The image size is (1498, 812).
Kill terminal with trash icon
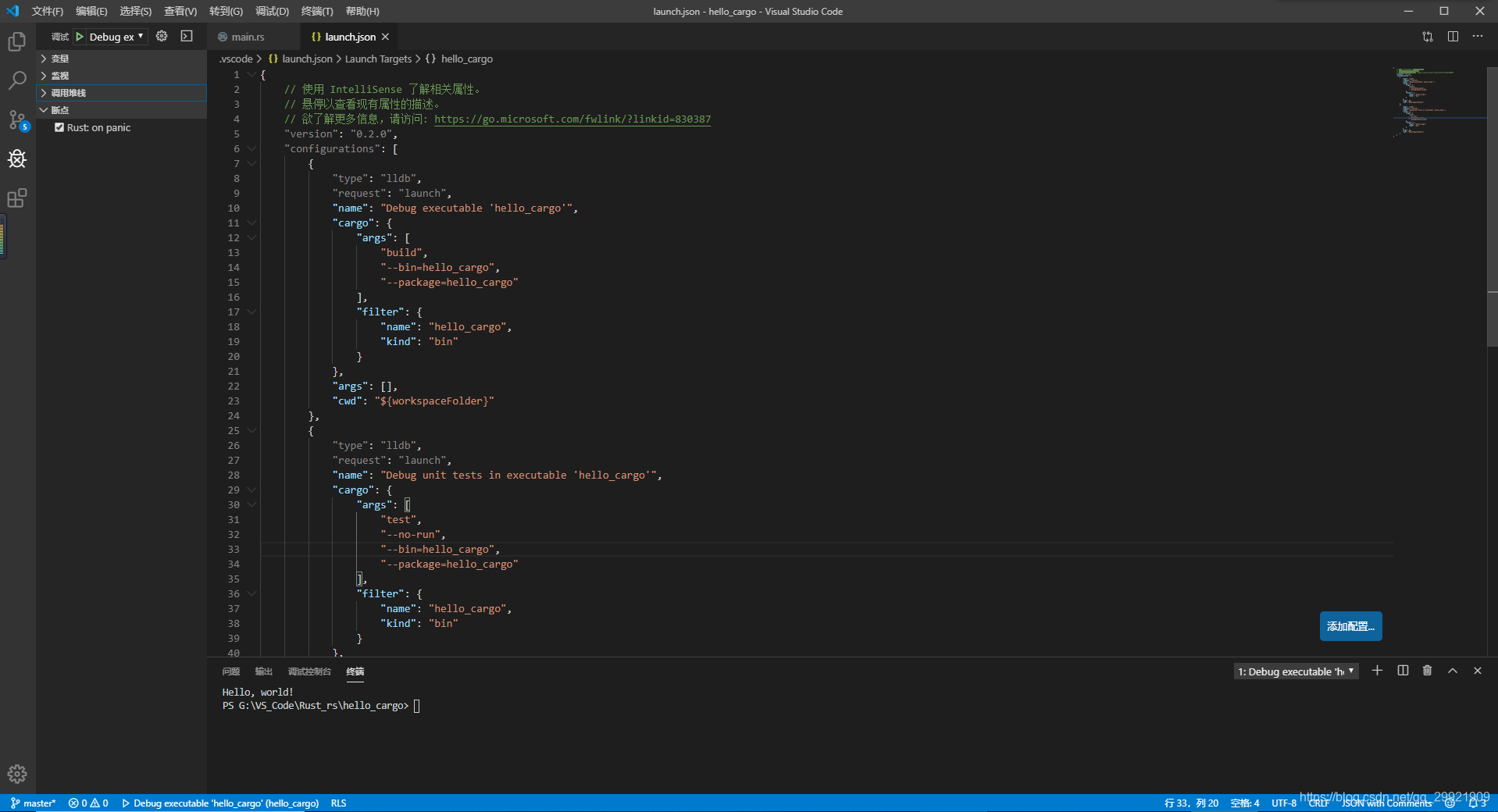pyautogui.click(x=1427, y=671)
